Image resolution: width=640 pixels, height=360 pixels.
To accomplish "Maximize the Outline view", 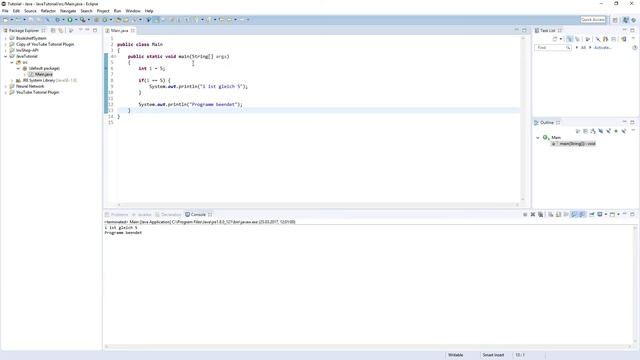I will click(x=632, y=122).
